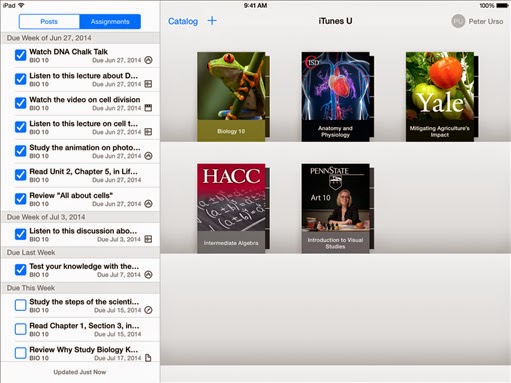Open icon beside Review "All about cells"

148,204
